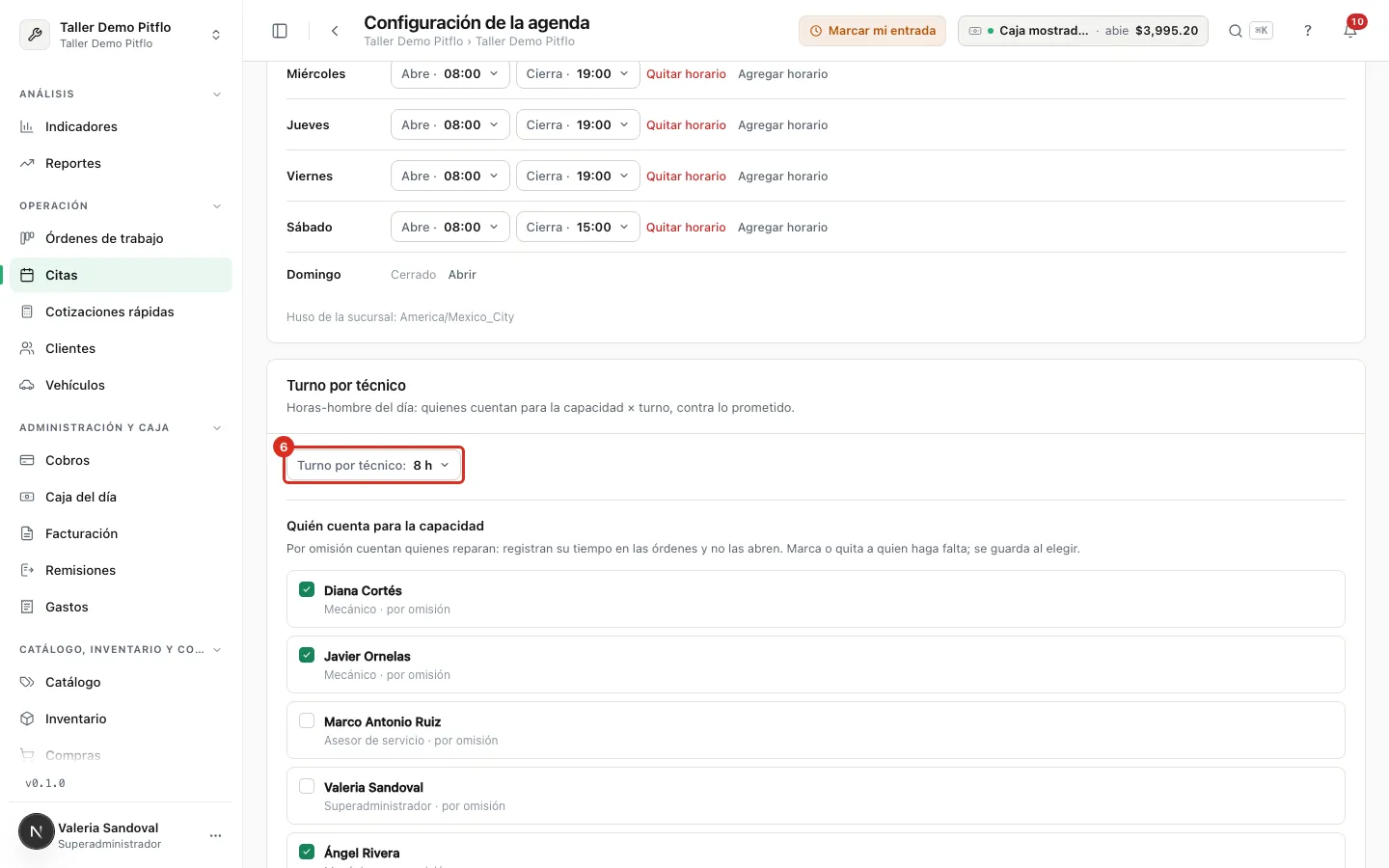Screen dimensions: 1389x868
Task: Click the Indicadores chart icon
Action: click(27, 126)
